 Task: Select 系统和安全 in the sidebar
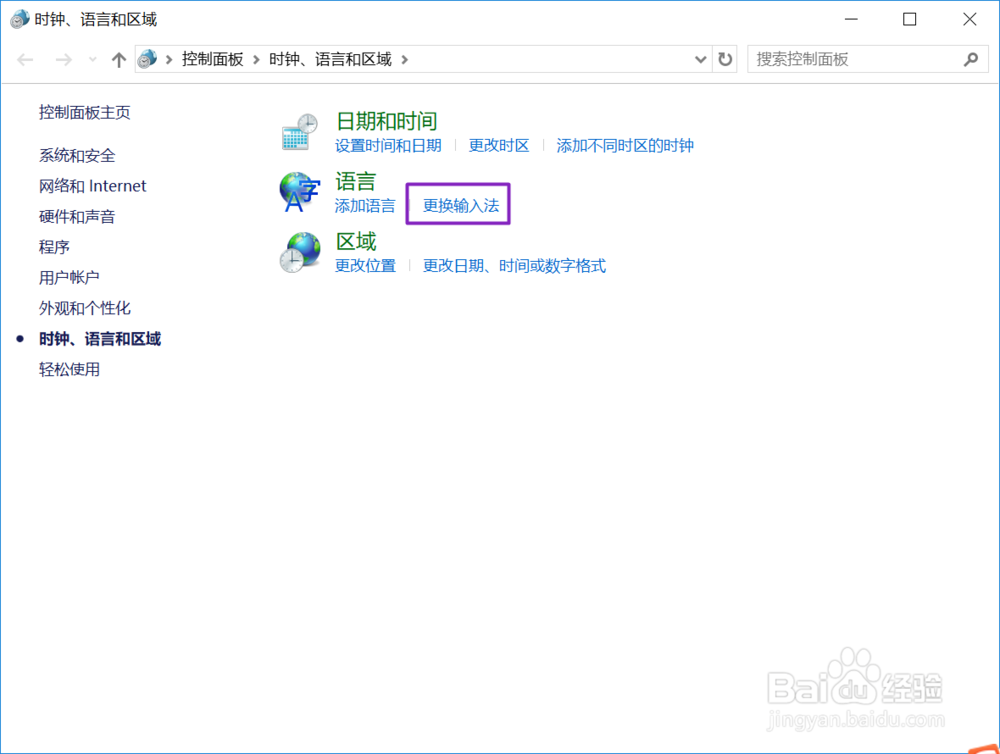77,155
